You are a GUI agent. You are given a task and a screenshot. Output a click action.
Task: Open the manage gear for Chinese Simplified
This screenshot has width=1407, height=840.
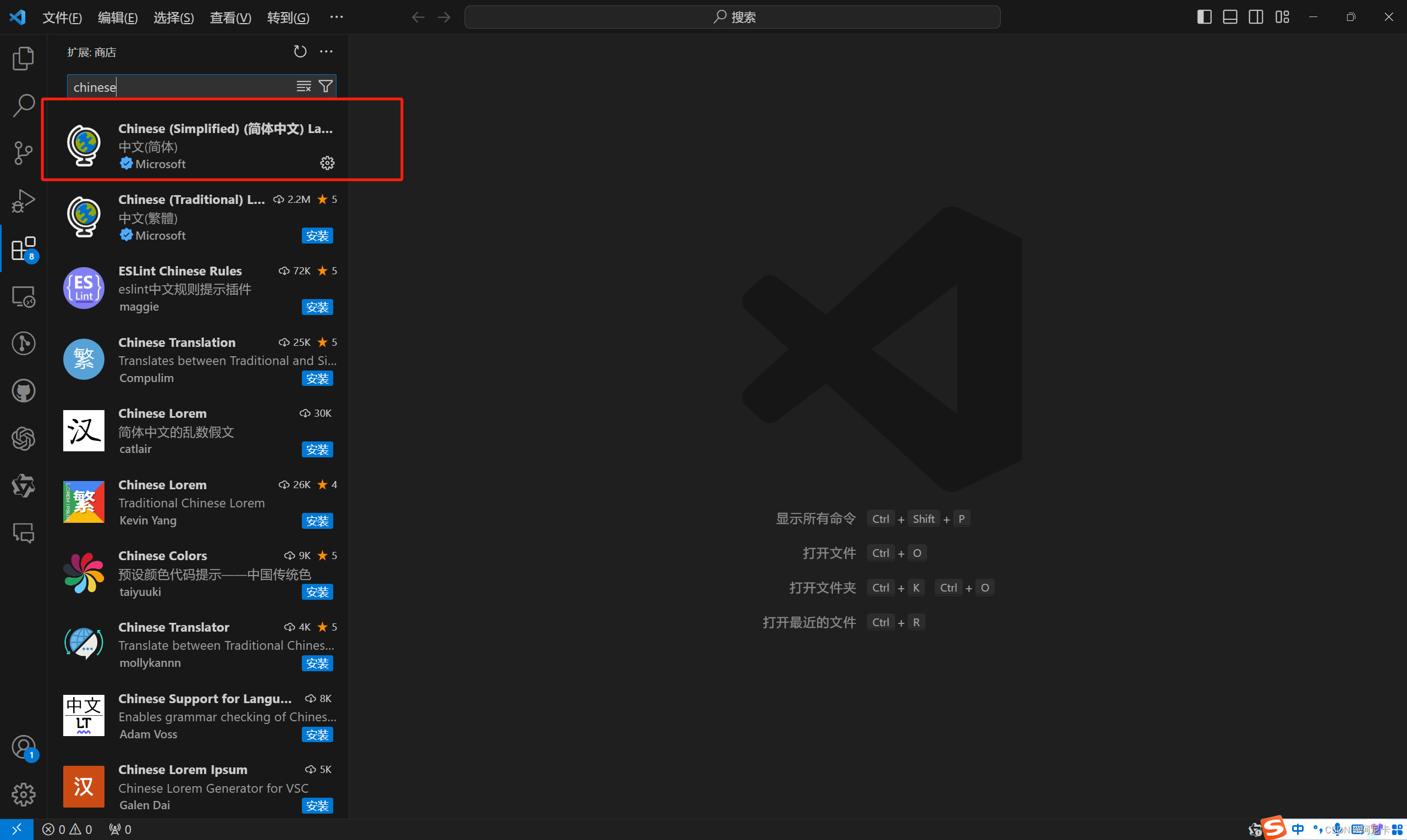[327, 163]
